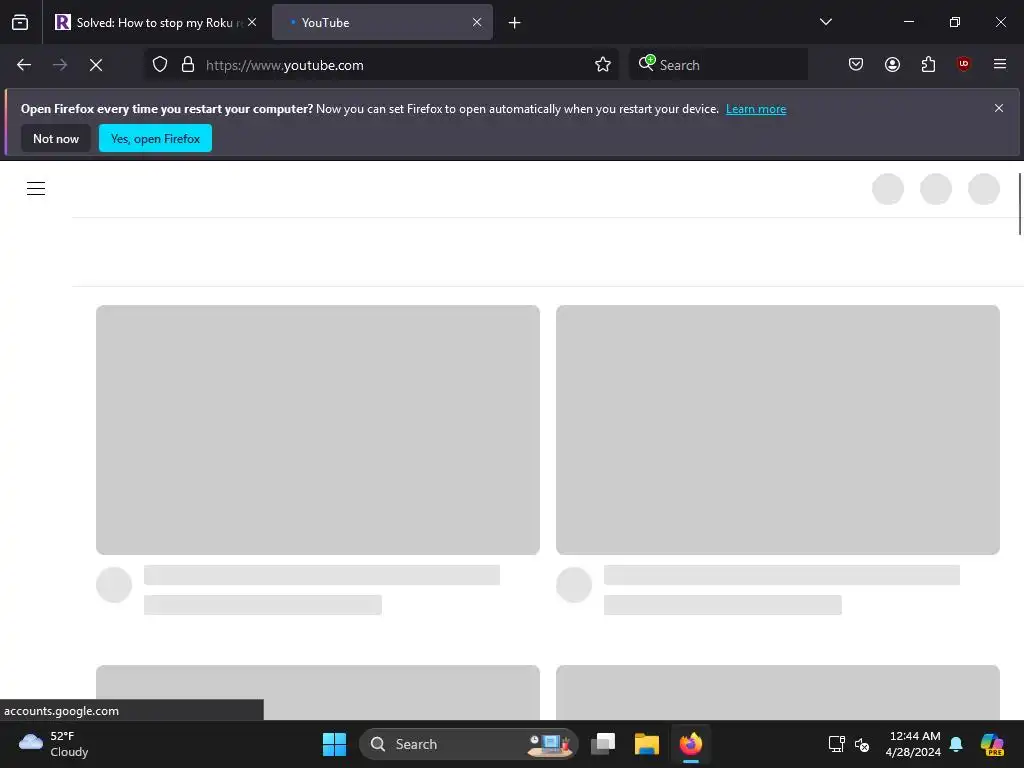Screen dimensions: 1024x768
Task: Open uBlock Origin extension popup
Action: click(963, 64)
